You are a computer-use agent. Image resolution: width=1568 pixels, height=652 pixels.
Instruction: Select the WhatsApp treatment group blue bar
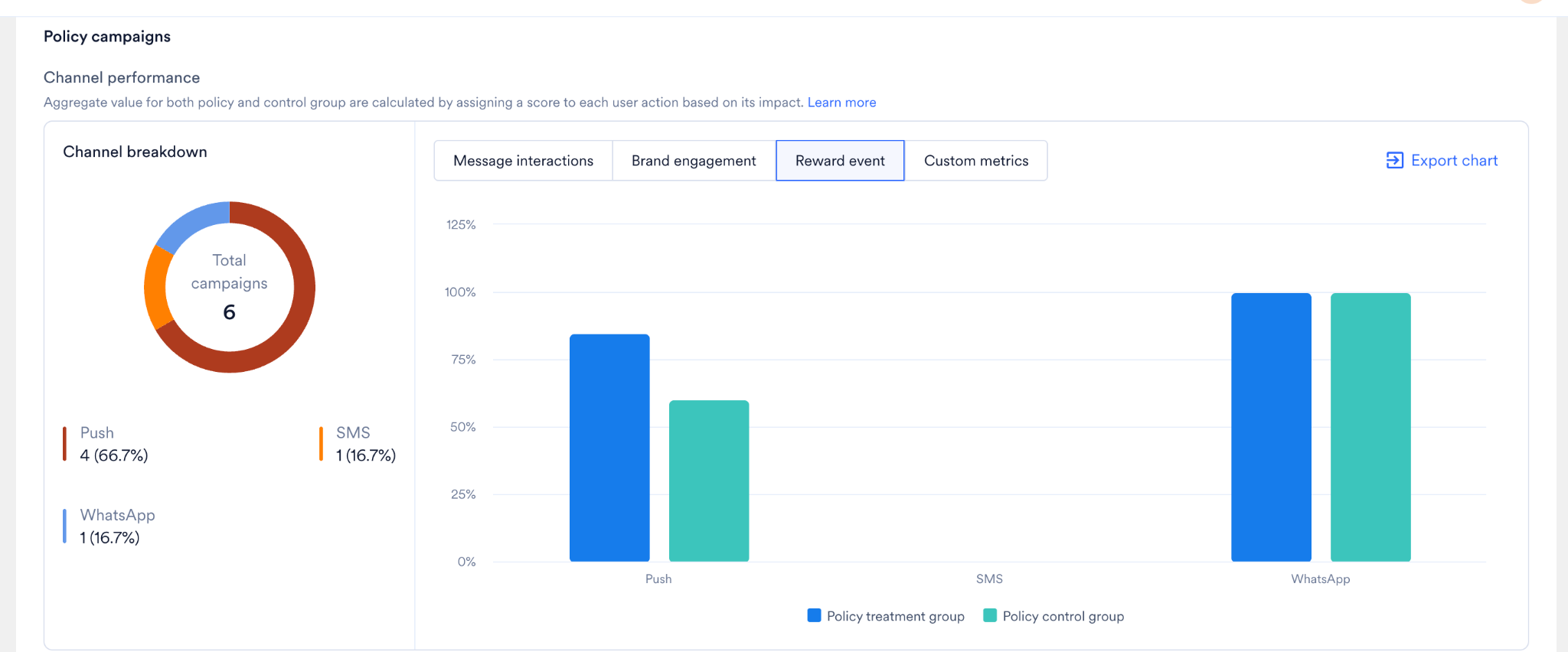coord(1271,427)
